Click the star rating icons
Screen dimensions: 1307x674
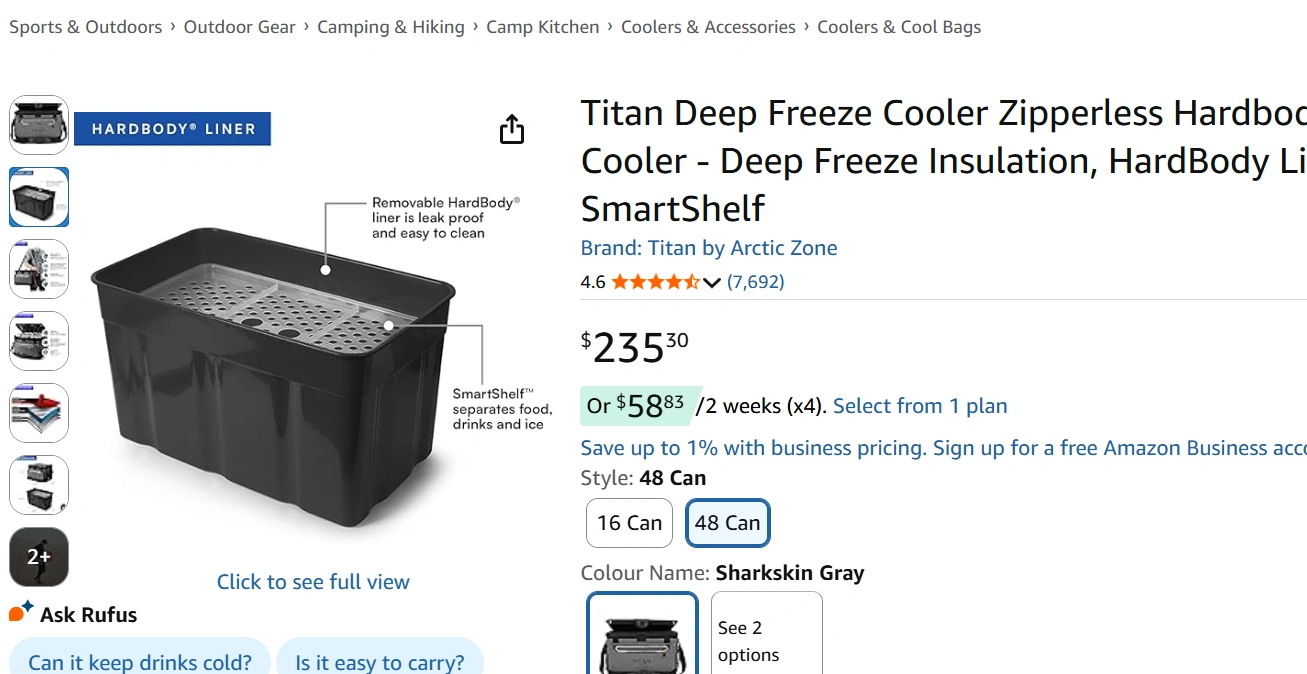click(655, 282)
